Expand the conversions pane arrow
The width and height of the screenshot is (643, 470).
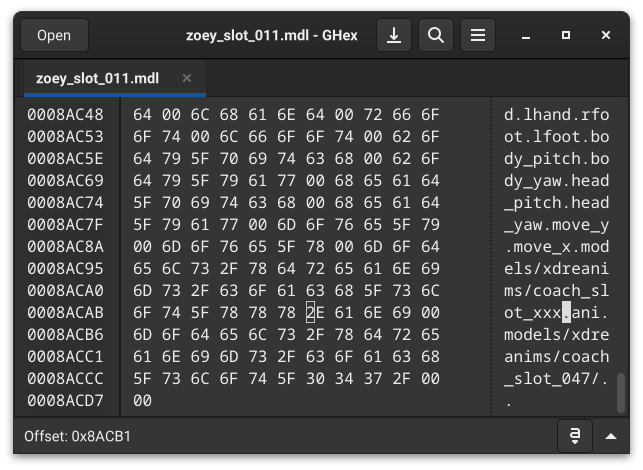[x=611, y=437]
